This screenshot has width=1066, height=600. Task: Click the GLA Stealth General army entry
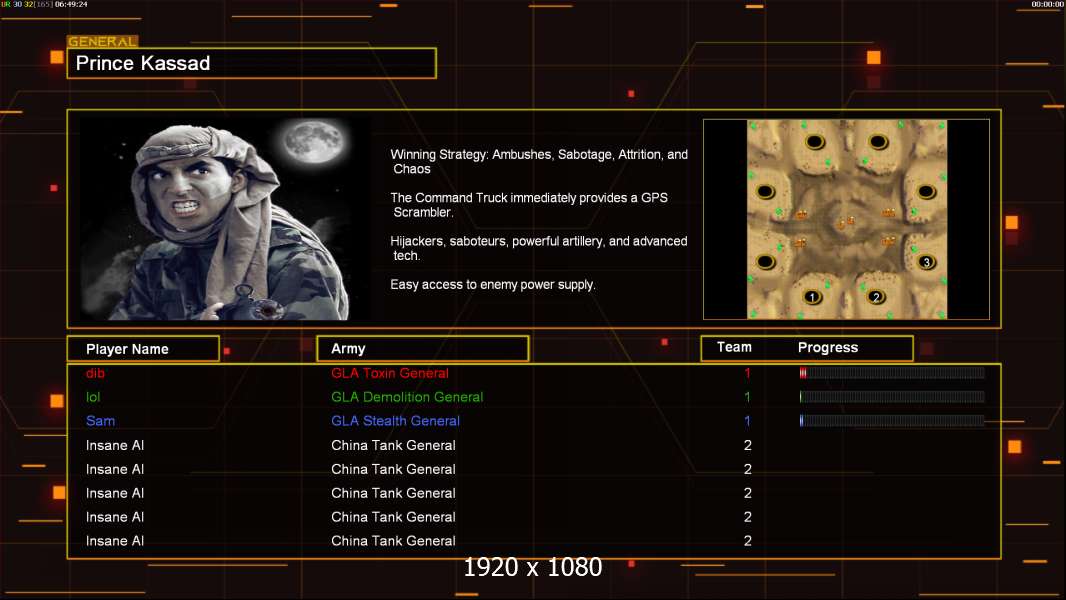396,421
